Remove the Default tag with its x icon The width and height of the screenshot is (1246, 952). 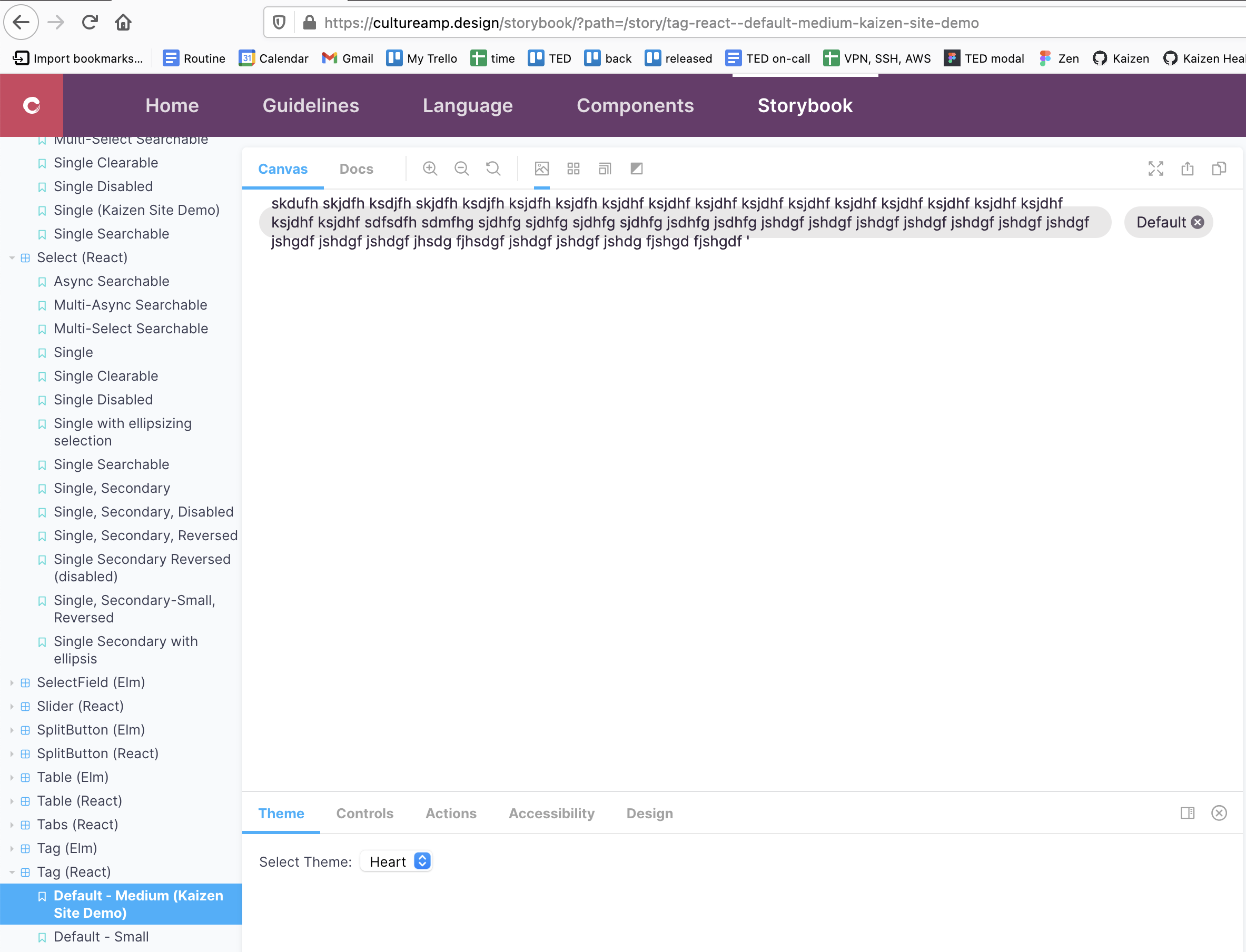pyautogui.click(x=1197, y=222)
